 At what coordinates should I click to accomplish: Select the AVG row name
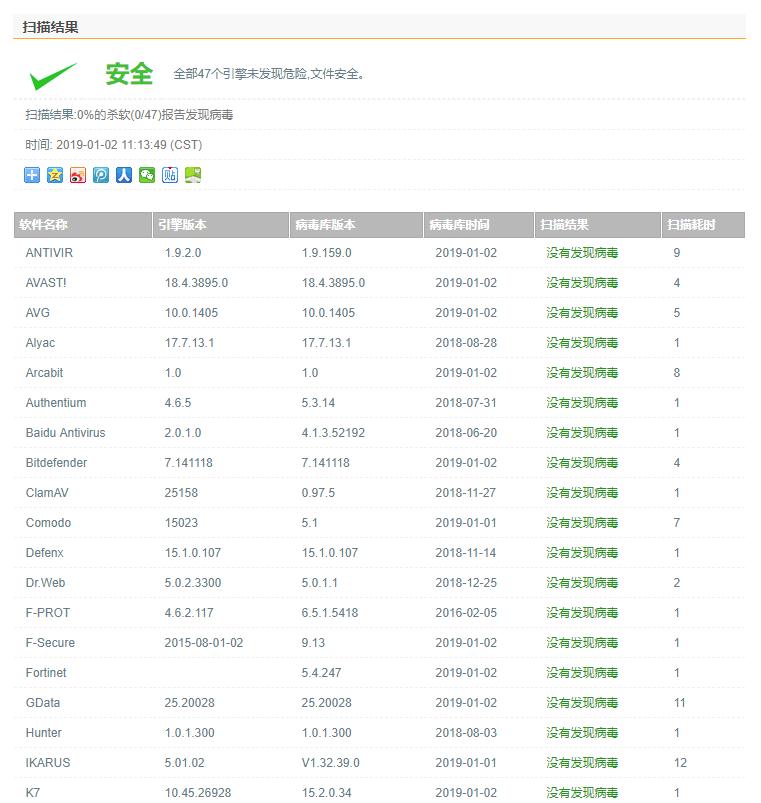[37, 312]
